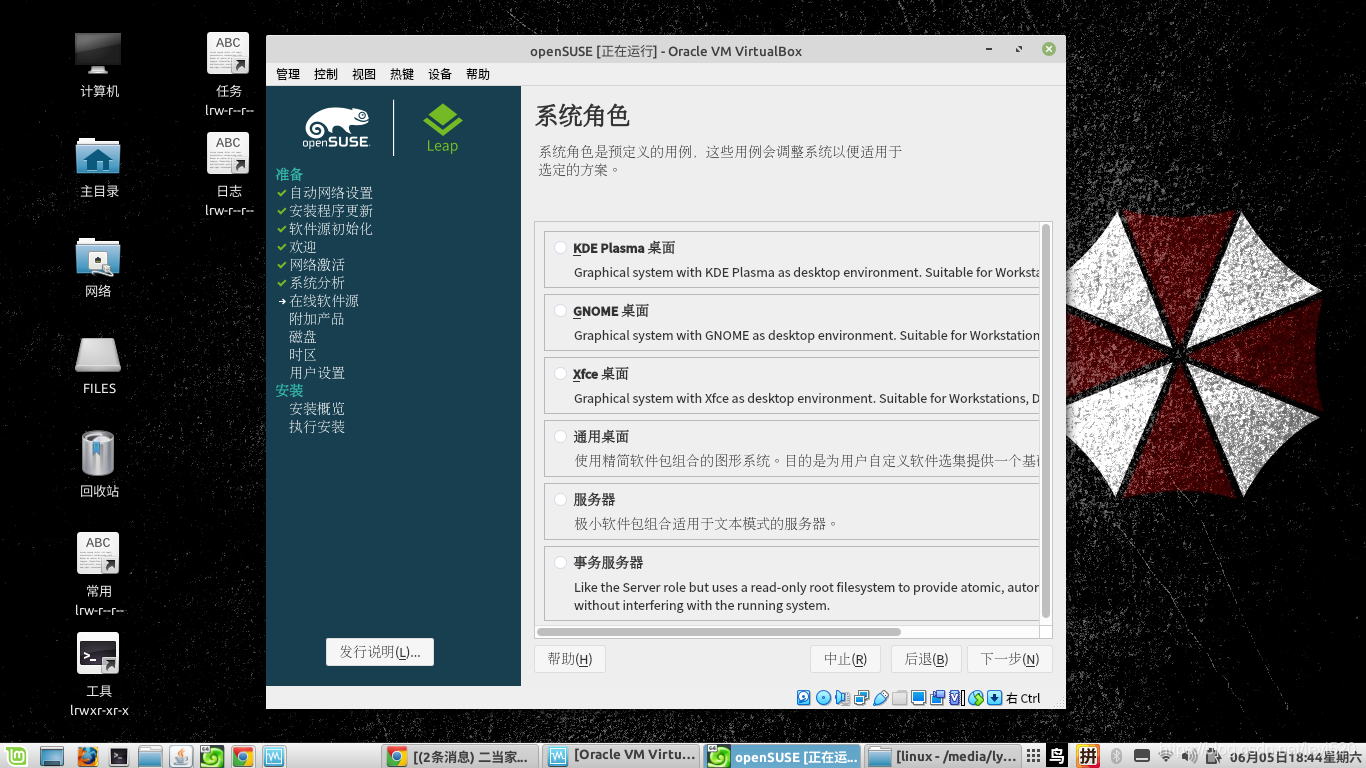Screen dimensions: 1366x768
Task: Click the show desktop icon in taskbar
Action: click(52, 756)
